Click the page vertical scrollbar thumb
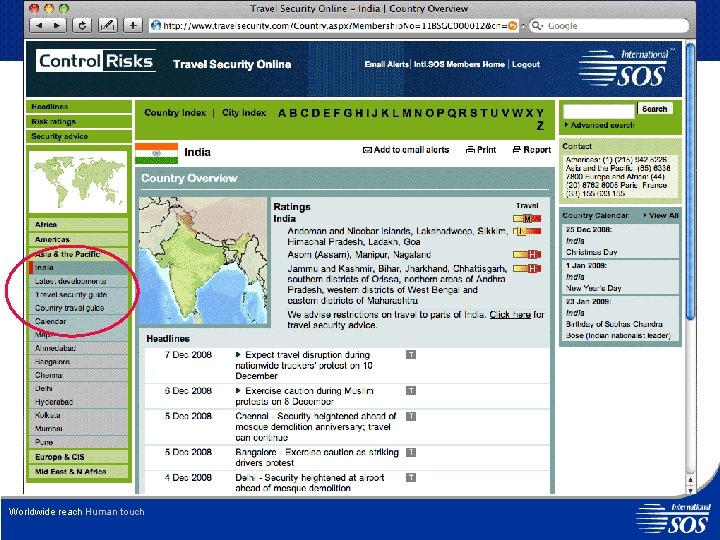 pos(691,181)
